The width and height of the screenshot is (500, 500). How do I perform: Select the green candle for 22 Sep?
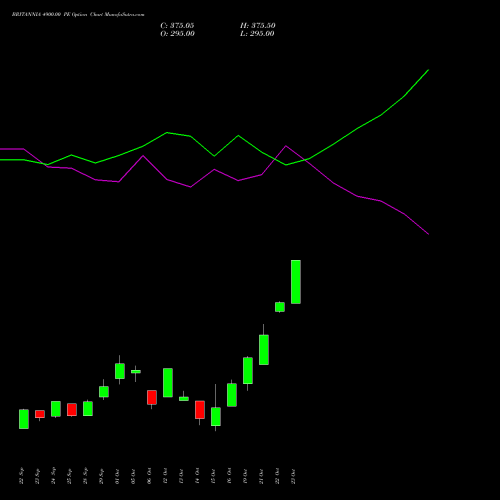tap(24, 419)
